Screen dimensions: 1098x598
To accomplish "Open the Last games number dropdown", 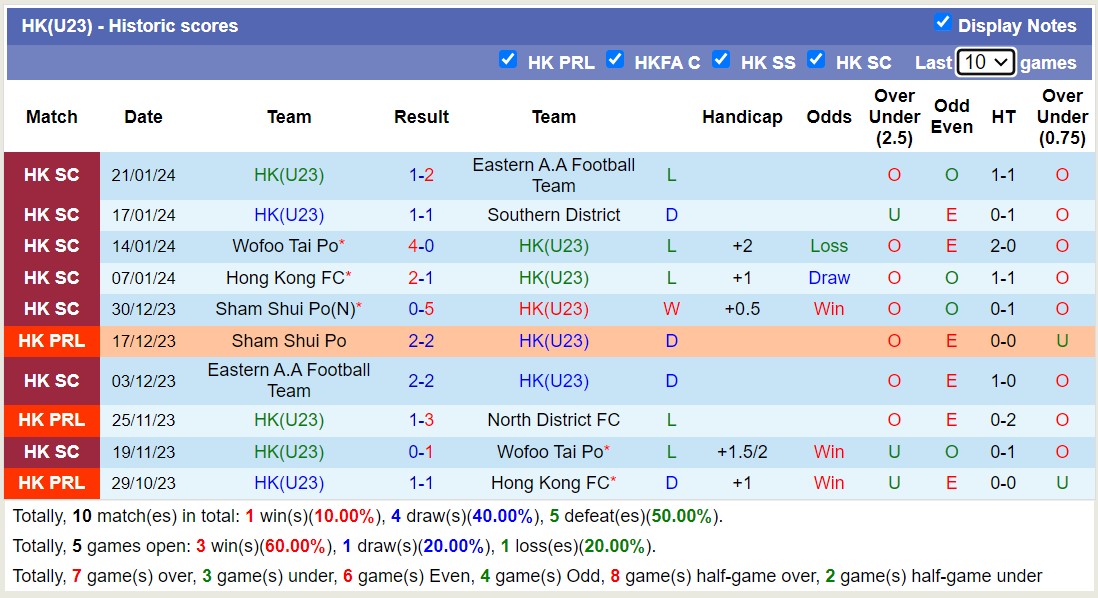I will [986, 61].
